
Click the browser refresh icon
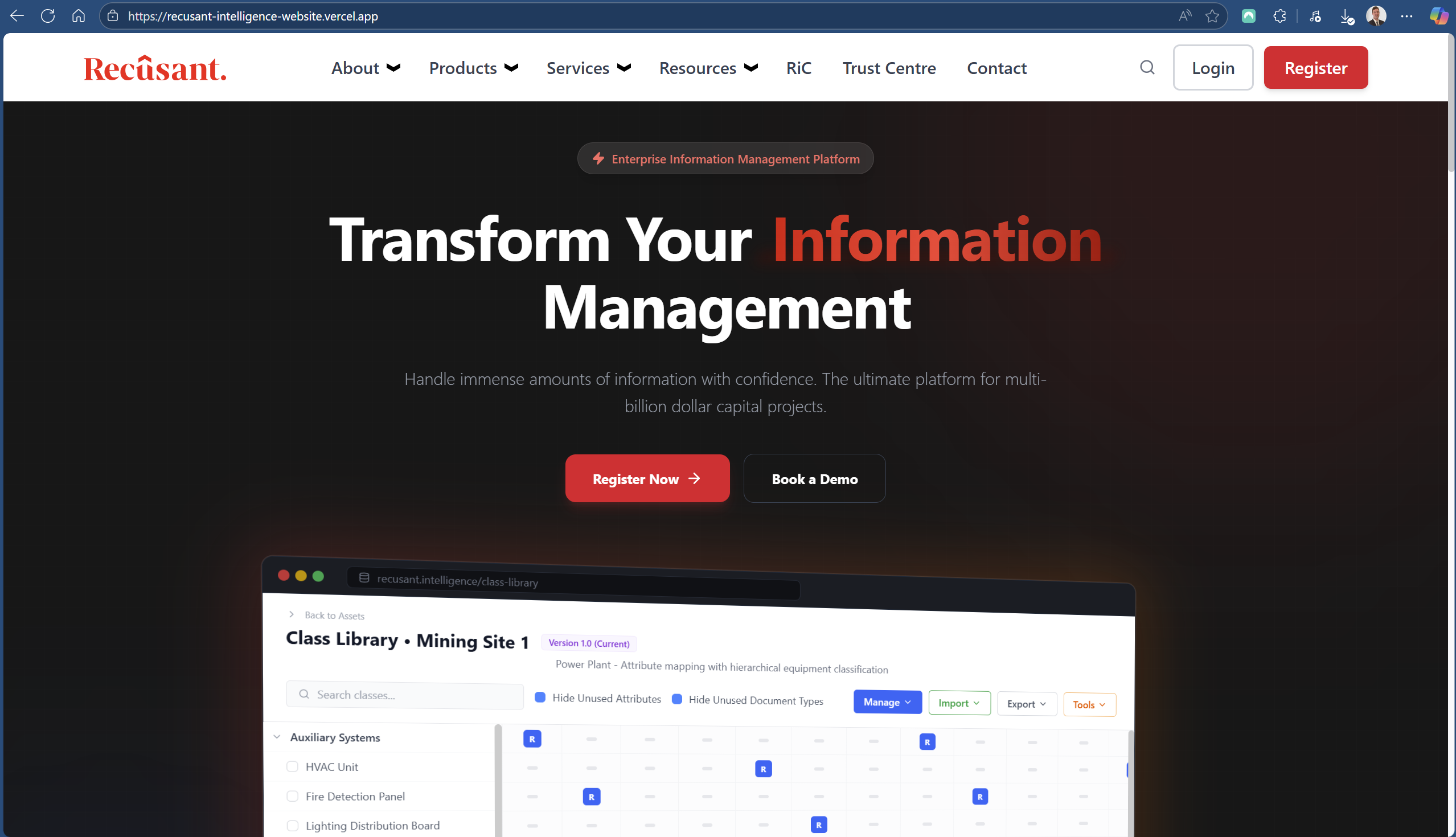pos(48,16)
